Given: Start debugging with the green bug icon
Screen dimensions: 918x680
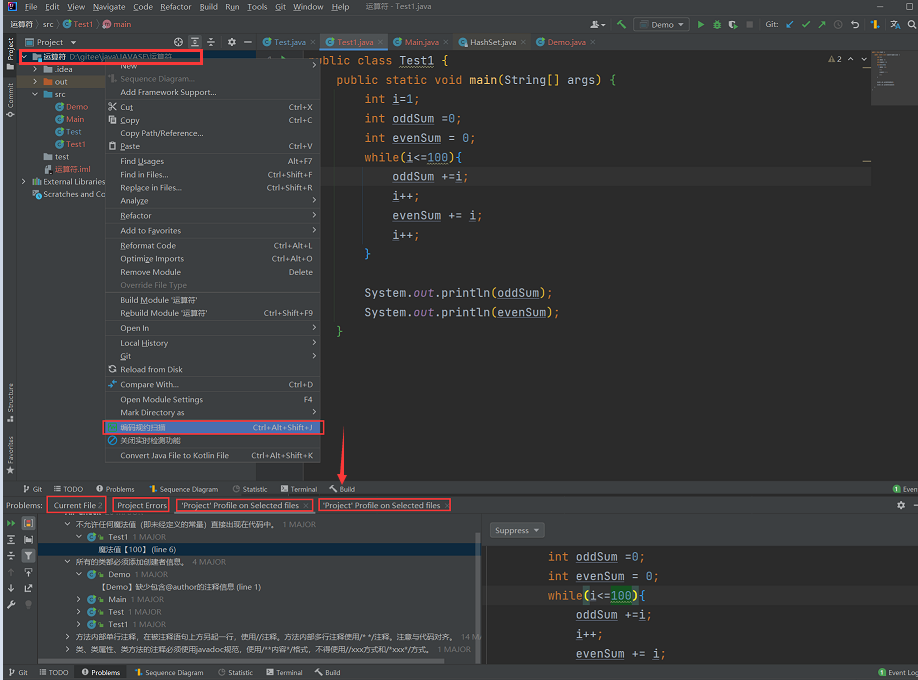Looking at the screenshot, I should pyautogui.click(x=717, y=25).
